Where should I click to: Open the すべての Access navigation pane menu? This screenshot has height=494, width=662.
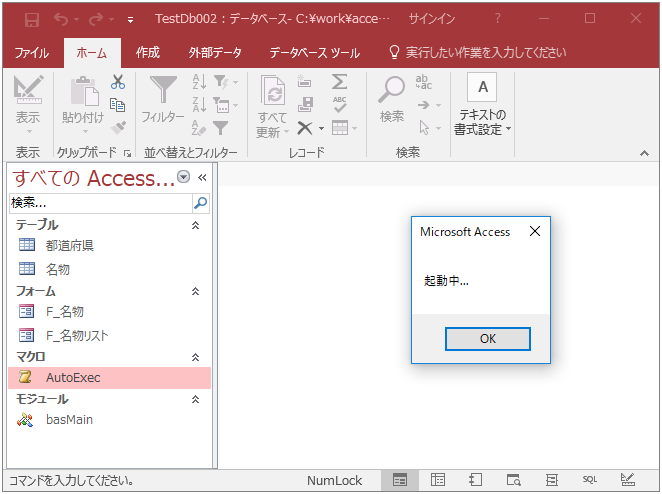point(183,176)
